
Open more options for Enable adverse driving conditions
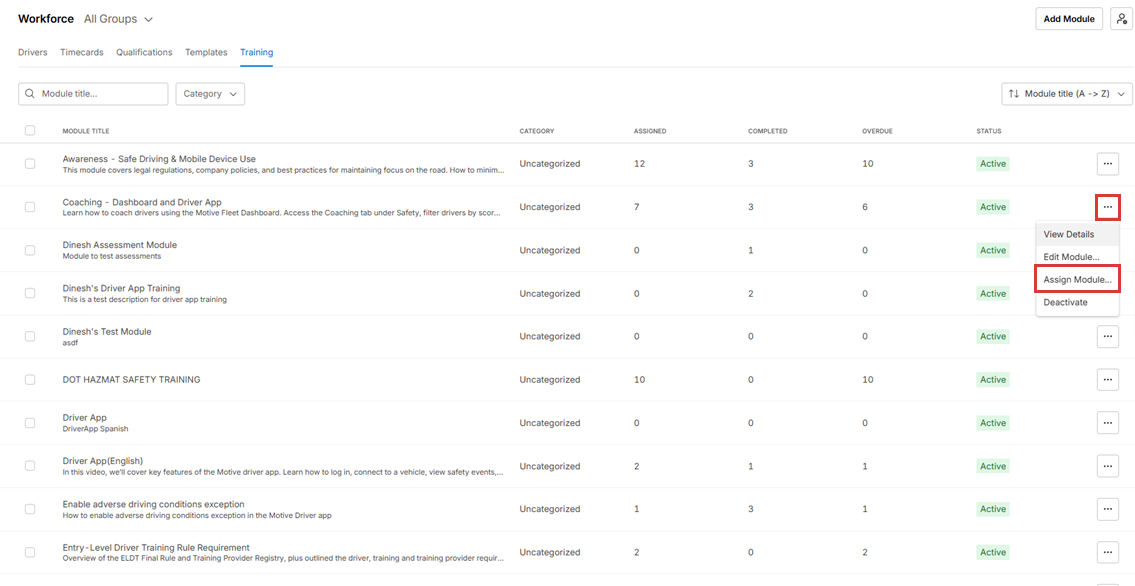tap(1107, 509)
